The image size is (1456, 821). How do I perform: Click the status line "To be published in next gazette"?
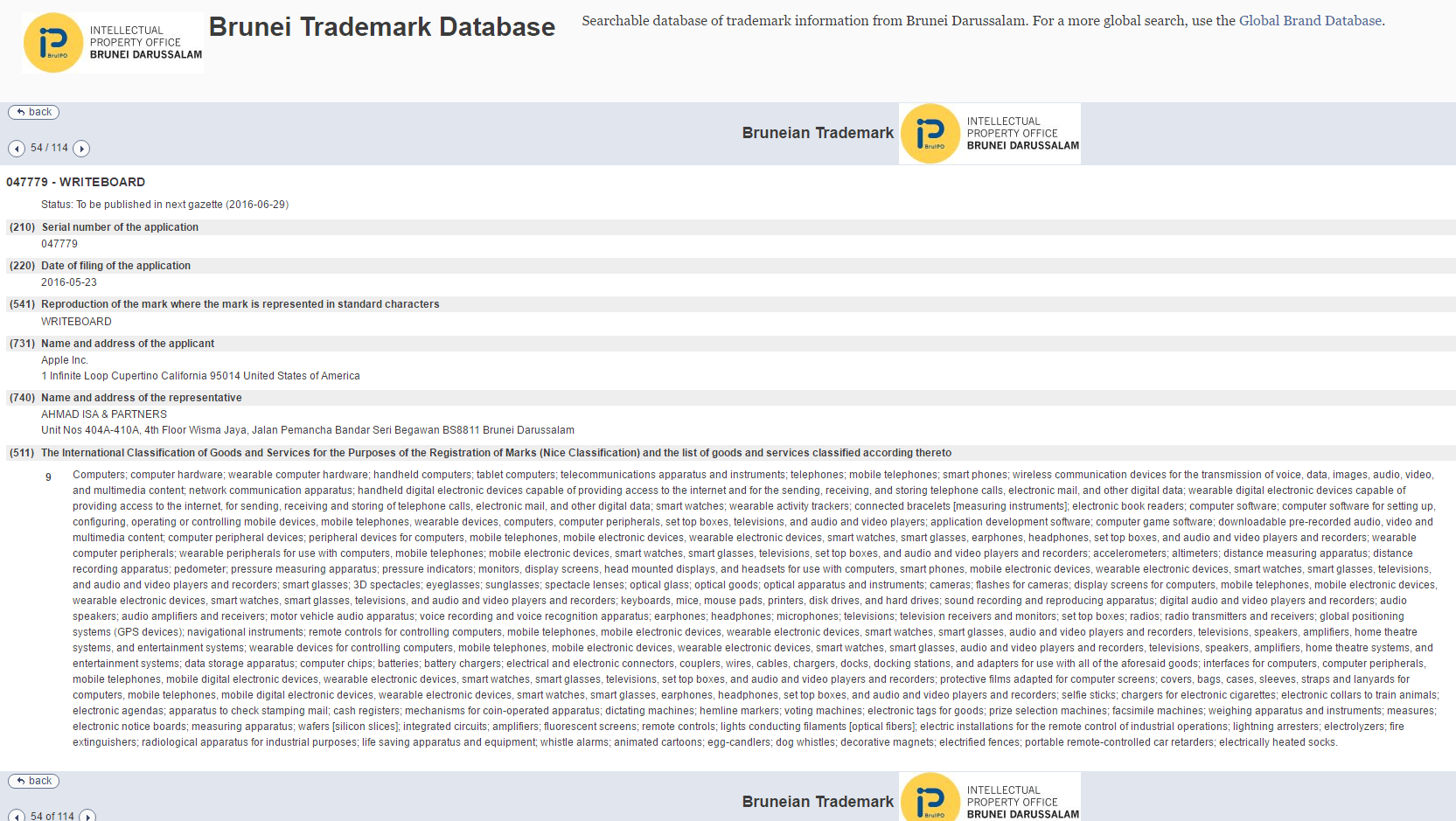(x=164, y=205)
